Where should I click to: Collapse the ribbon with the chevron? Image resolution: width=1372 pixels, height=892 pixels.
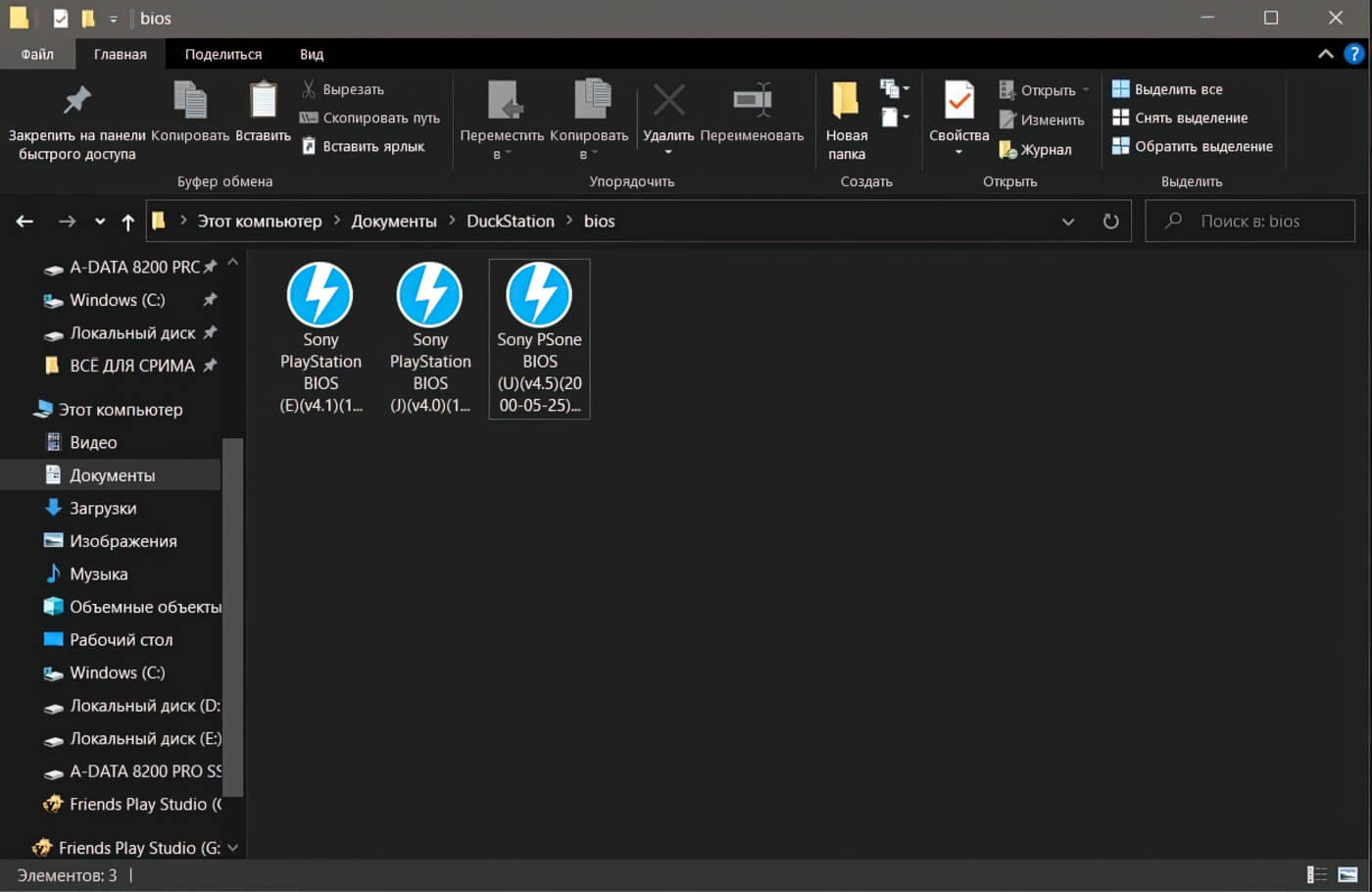1325,54
